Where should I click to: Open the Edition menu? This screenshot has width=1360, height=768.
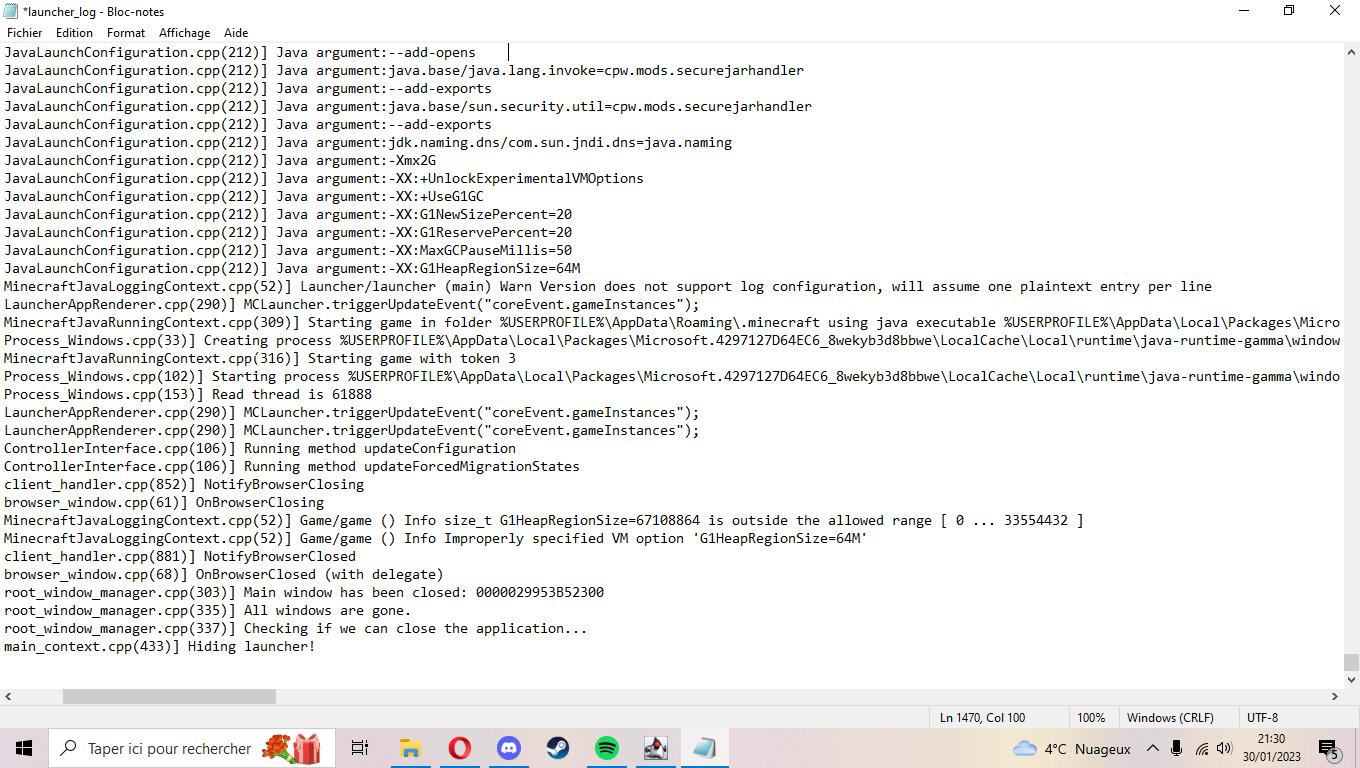click(x=74, y=33)
